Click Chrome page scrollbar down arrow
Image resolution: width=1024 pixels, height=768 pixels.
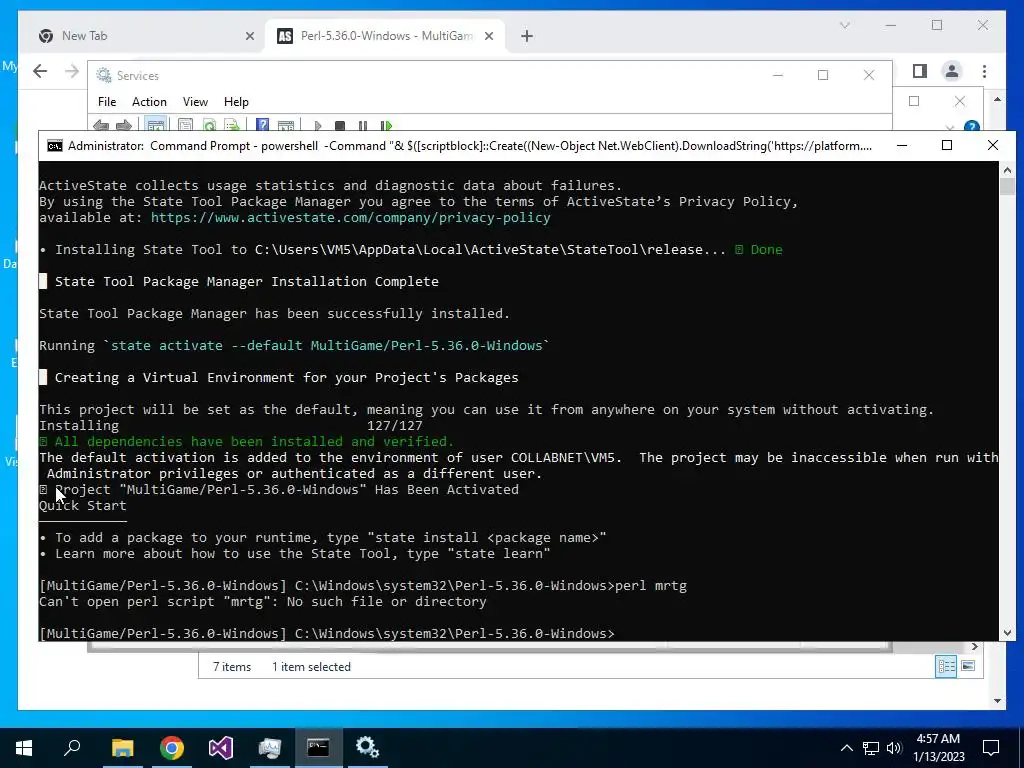point(997,701)
